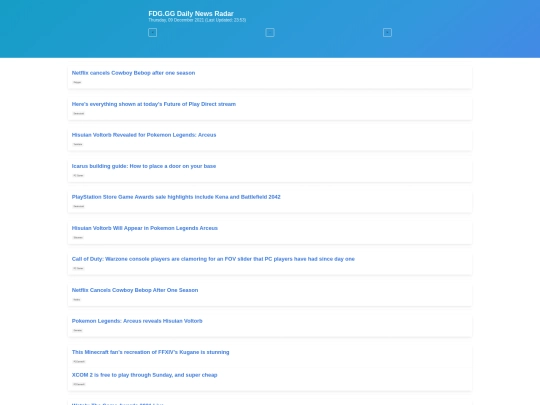Click source tag under 'Arceus reveals Hisuian Voltorb' headline

click(78, 330)
